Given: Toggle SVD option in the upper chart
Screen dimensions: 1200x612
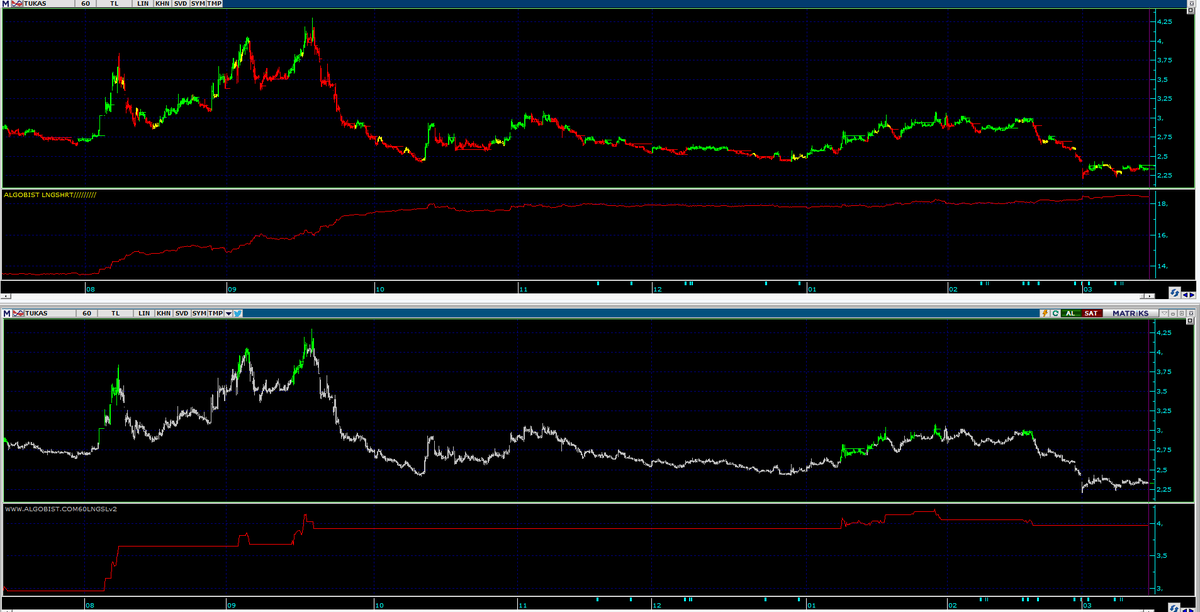Looking at the screenshot, I should point(182,4).
